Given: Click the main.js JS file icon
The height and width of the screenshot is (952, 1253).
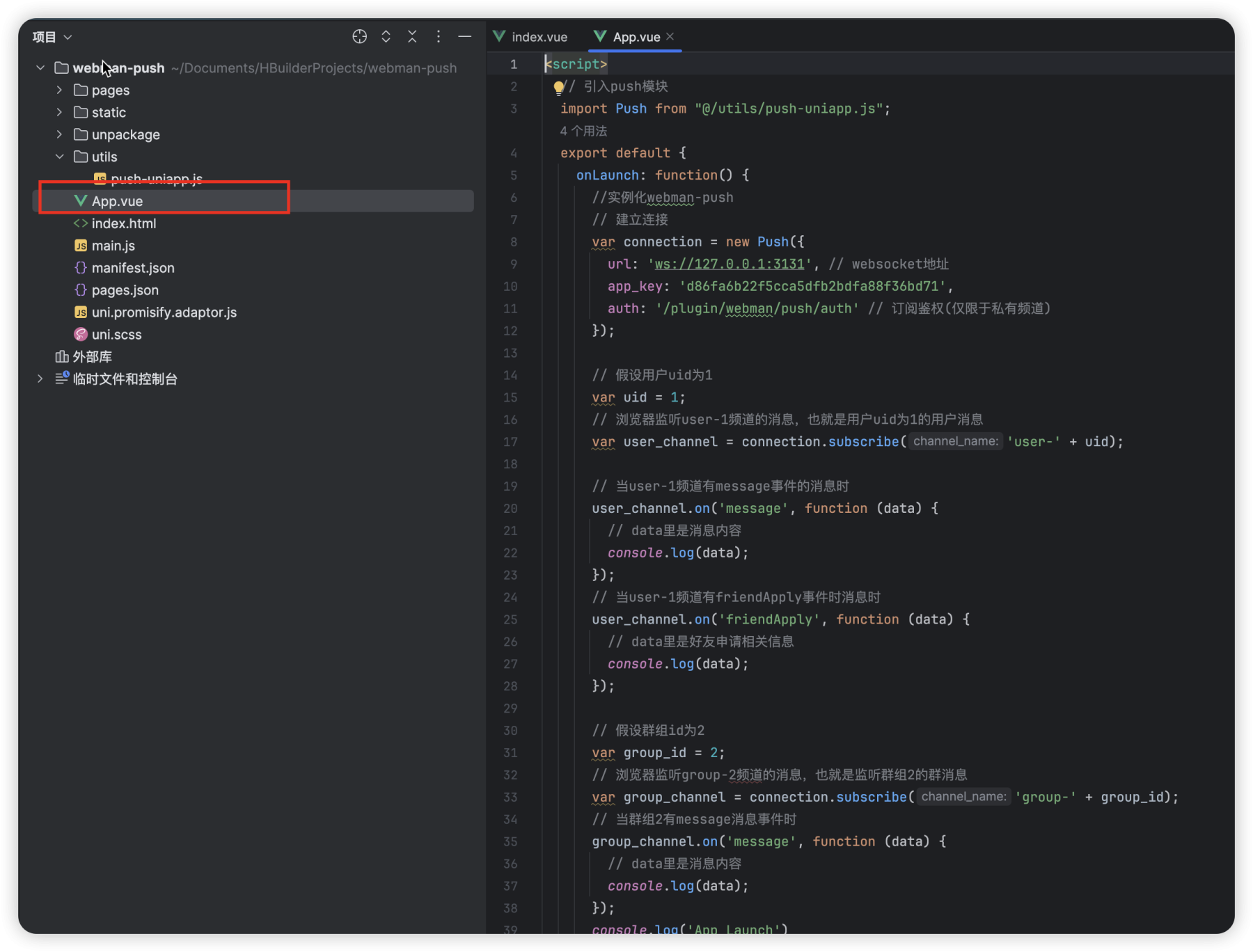Looking at the screenshot, I should (x=81, y=246).
